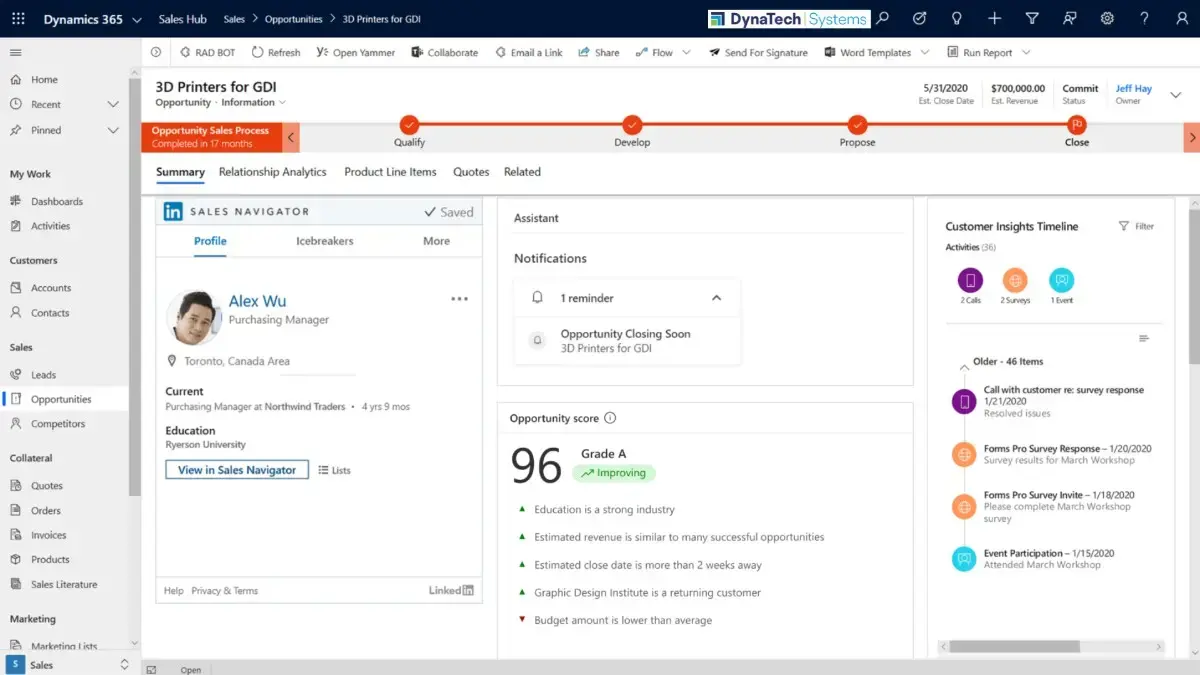Click the Opportunity Closing Soon bell icon
The image size is (1200, 675).
point(537,340)
